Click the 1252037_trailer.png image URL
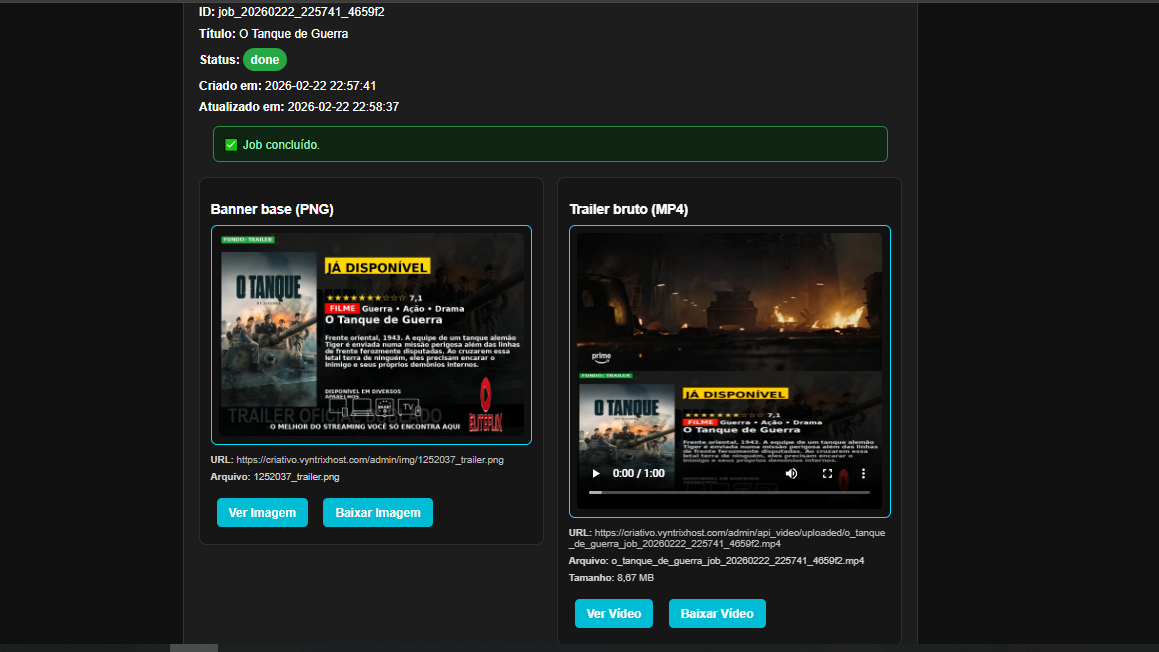 (x=370, y=460)
